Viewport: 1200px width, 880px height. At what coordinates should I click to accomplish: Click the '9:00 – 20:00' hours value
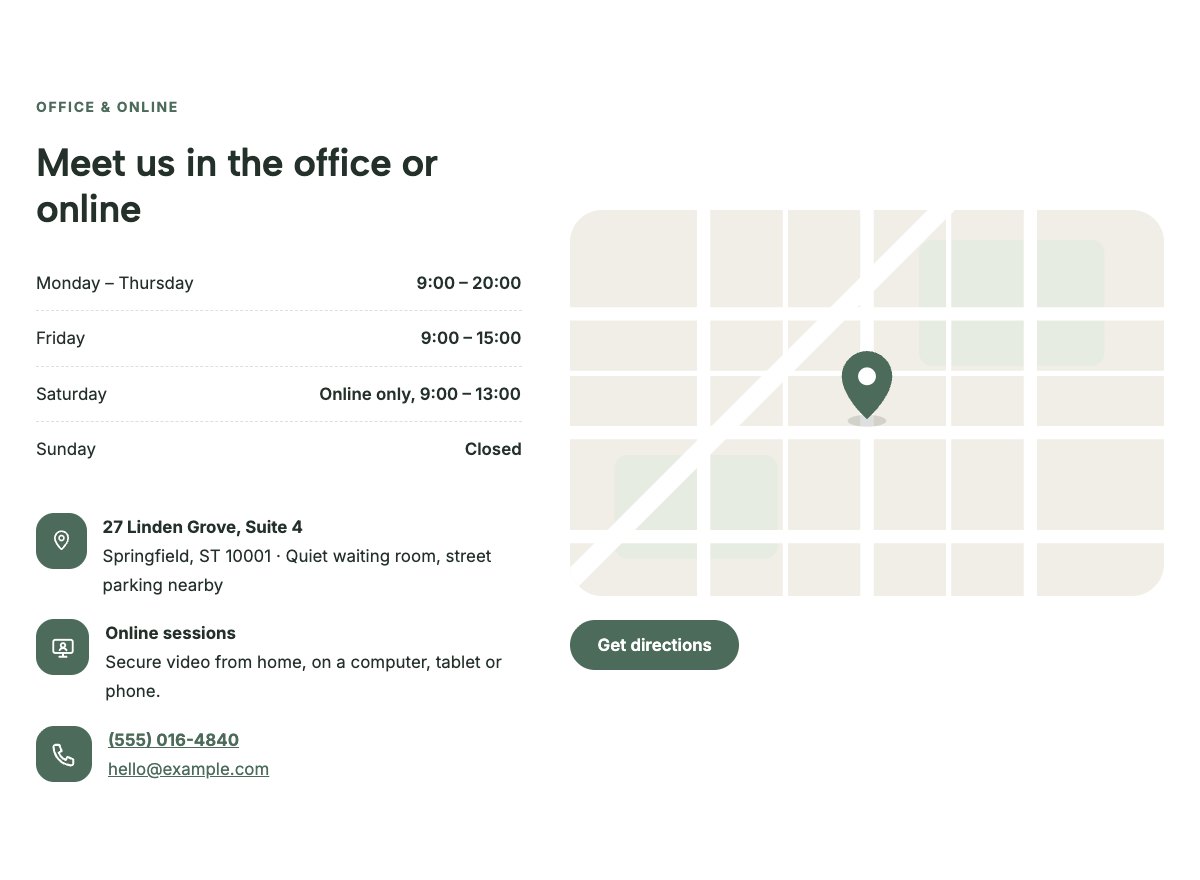[x=469, y=283]
